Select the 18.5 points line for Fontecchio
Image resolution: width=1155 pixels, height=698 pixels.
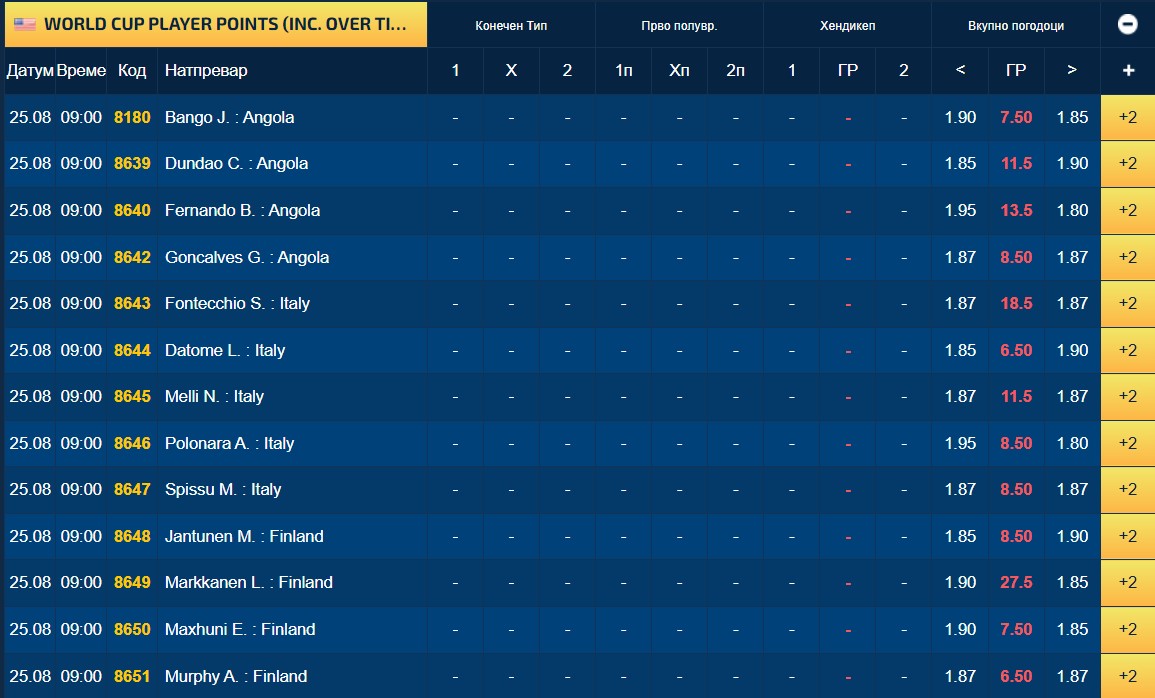coord(1017,303)
